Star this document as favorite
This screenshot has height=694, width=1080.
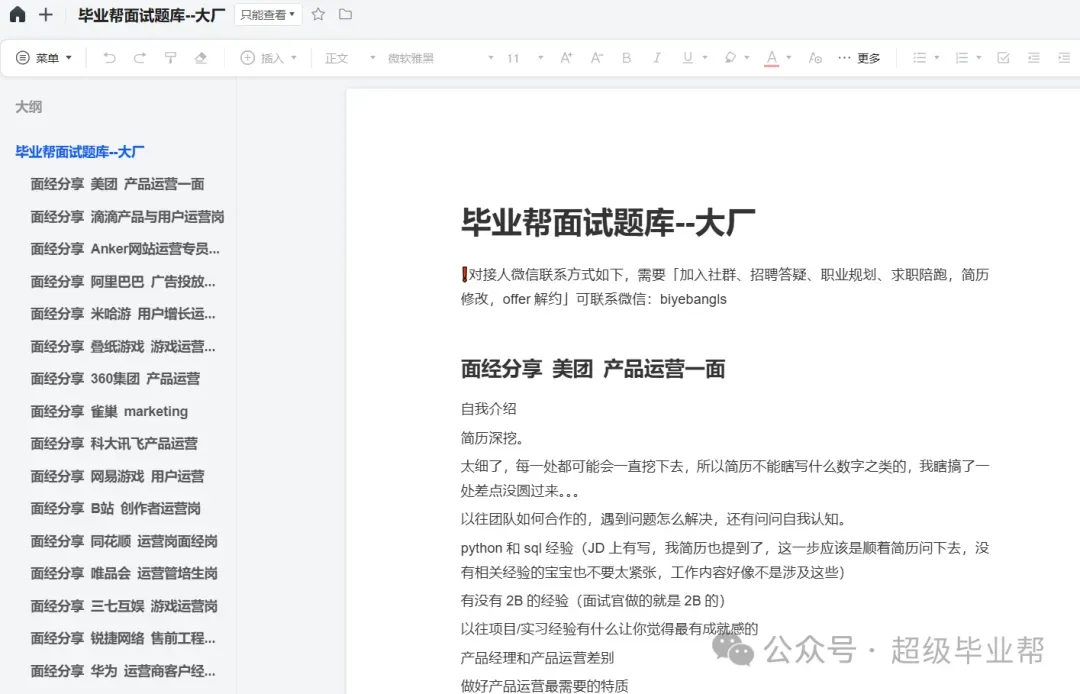point(318,14)
